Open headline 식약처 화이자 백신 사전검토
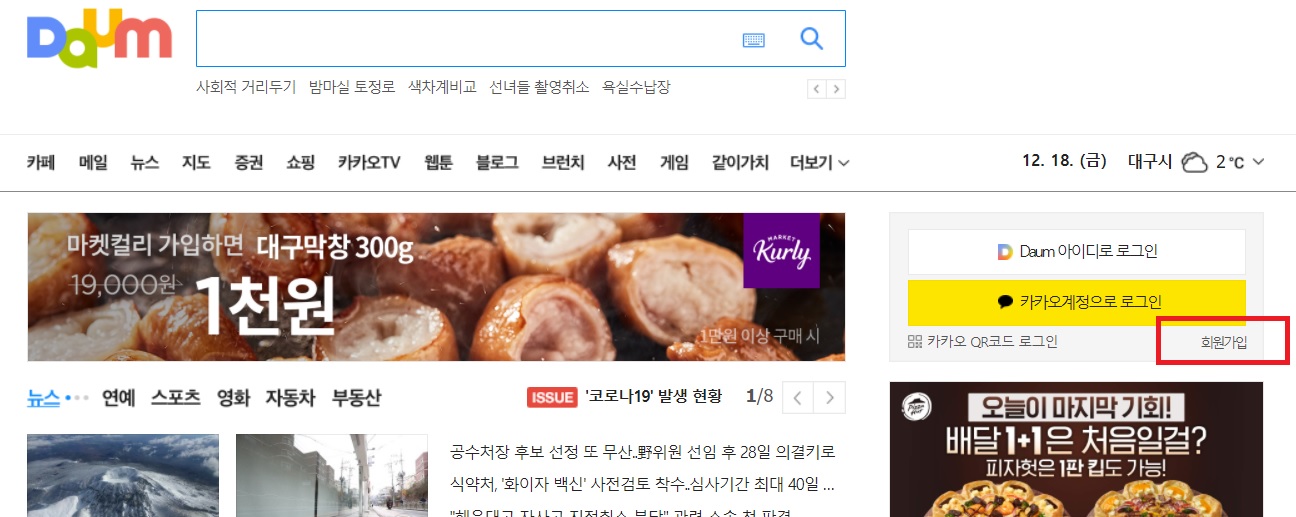 pyautogui.click(x=643, y=485)
